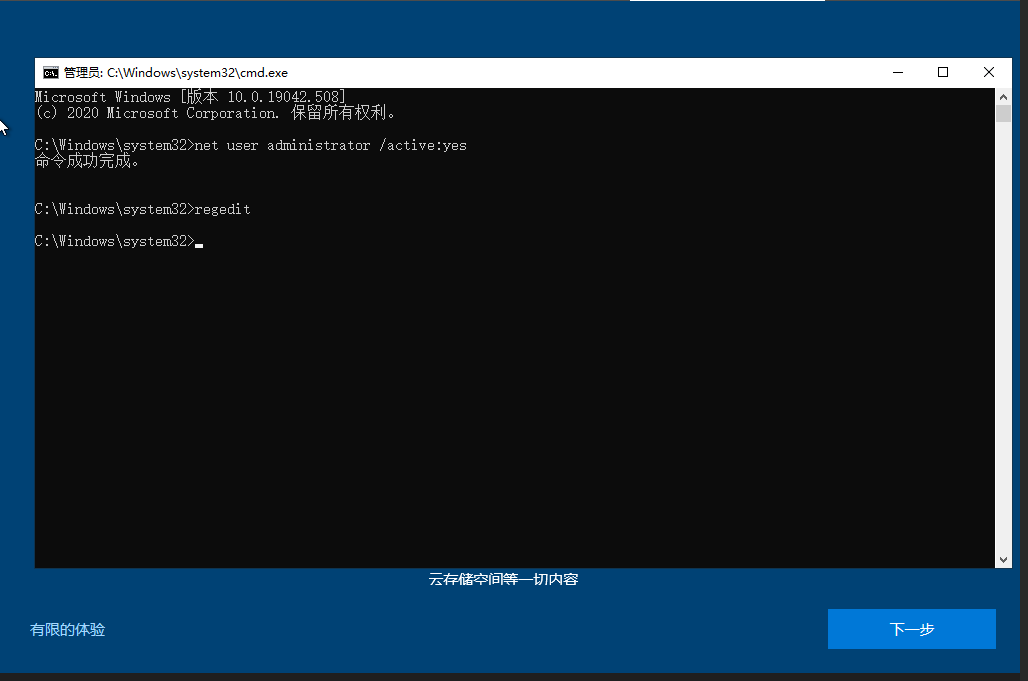Click the console vertical scrollbar thumb

coord(1003,113)
